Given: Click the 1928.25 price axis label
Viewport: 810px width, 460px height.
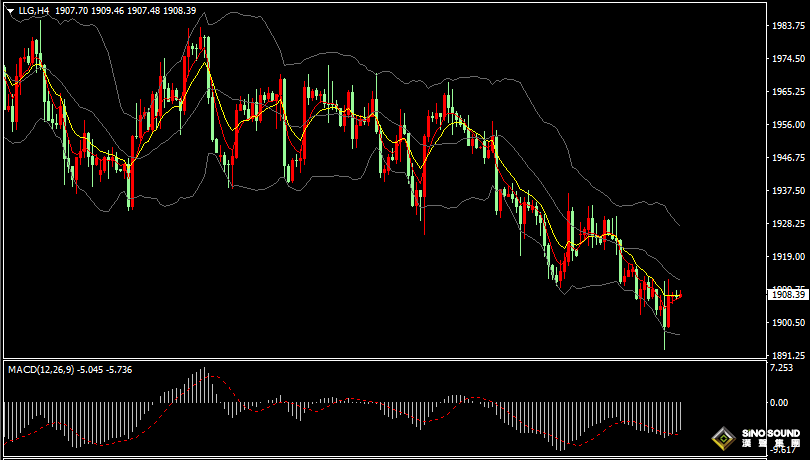Looking at the screenshot, I should pos(786,224).
